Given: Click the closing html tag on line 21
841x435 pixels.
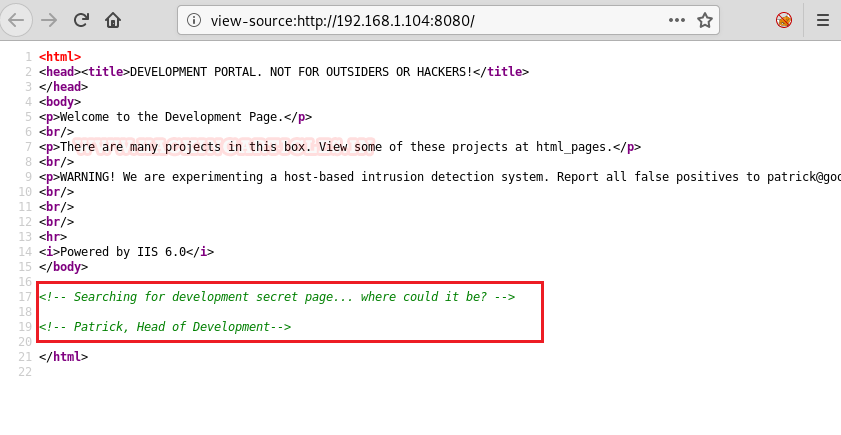Looking at the screenshot, I should point(63,357).
